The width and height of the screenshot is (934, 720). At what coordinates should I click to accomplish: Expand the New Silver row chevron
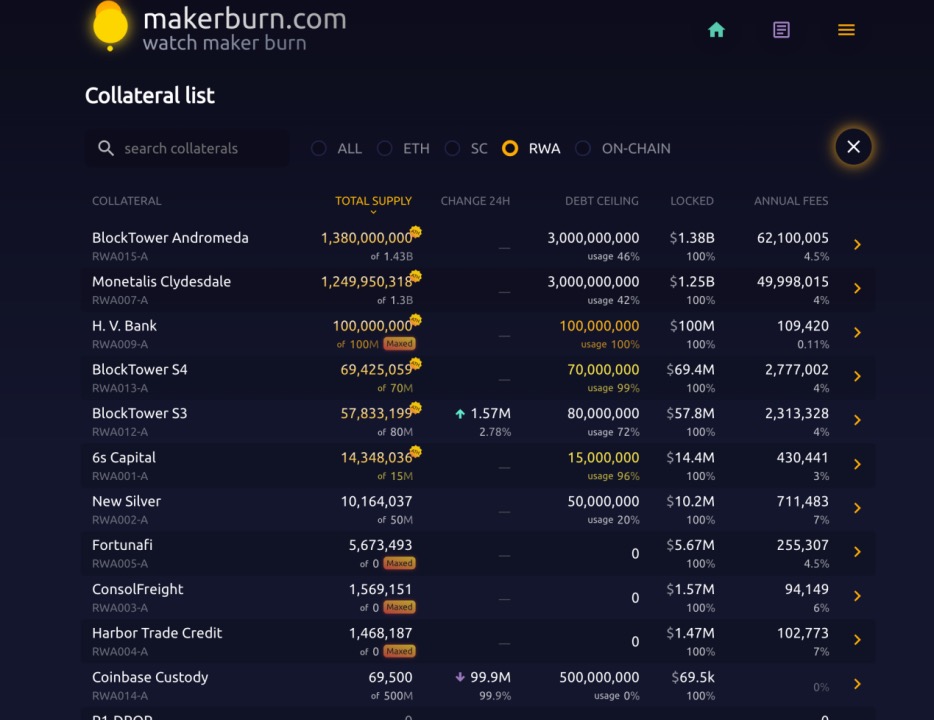pos(857,509)
